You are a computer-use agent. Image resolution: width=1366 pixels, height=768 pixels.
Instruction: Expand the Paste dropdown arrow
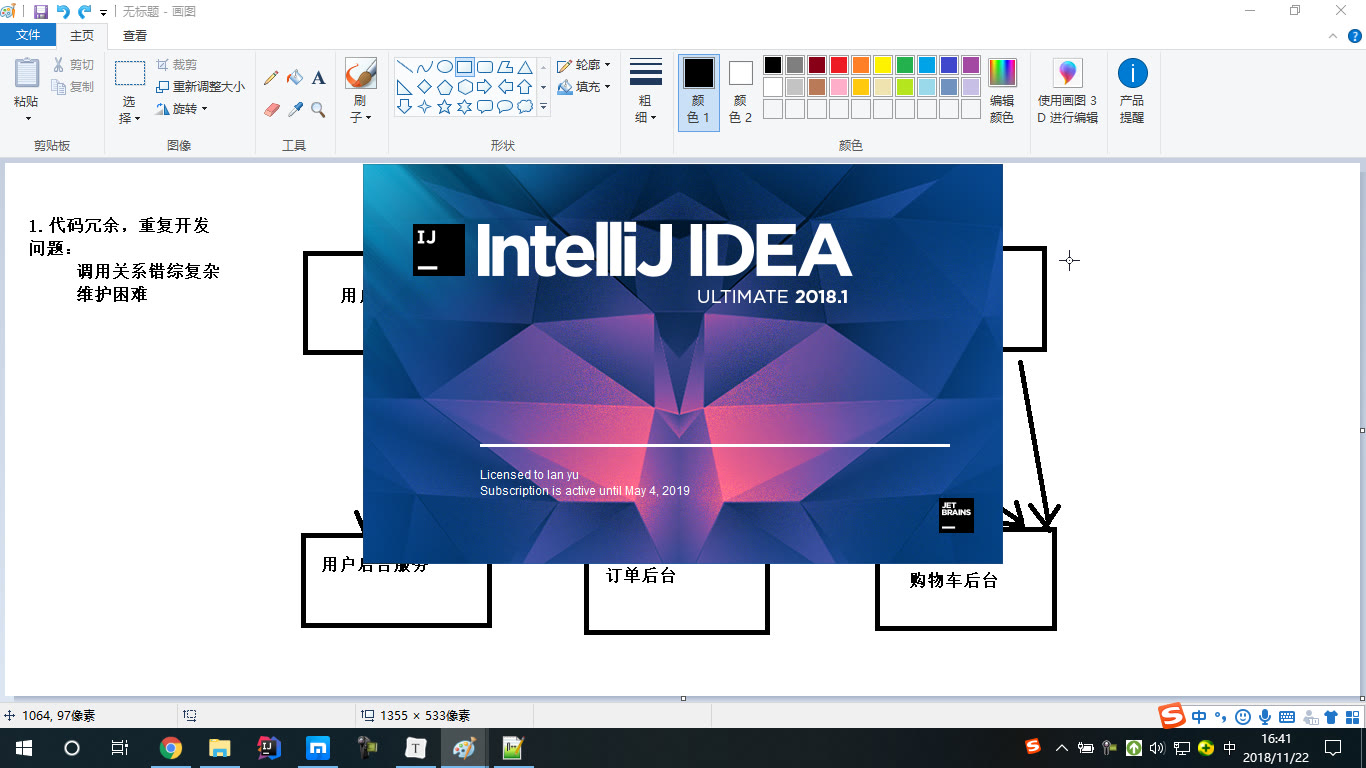pos(28,119)
